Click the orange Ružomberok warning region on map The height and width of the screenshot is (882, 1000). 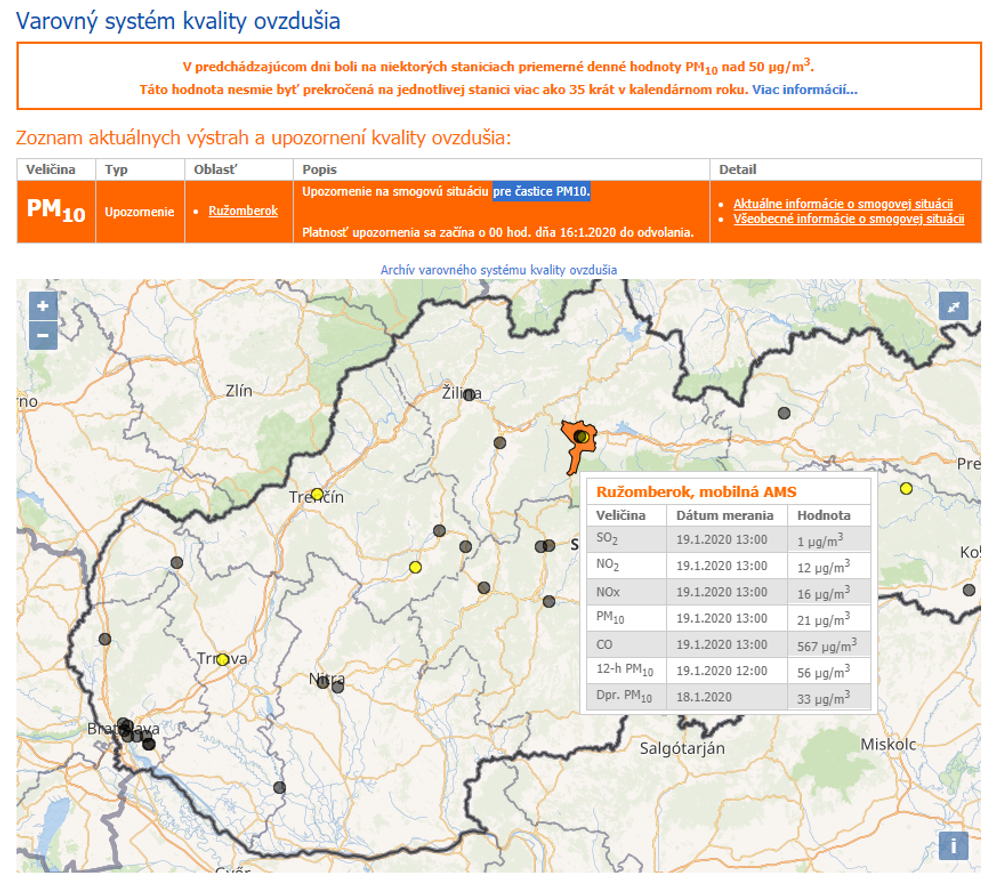pyautogui.click(x=573, y=457)
